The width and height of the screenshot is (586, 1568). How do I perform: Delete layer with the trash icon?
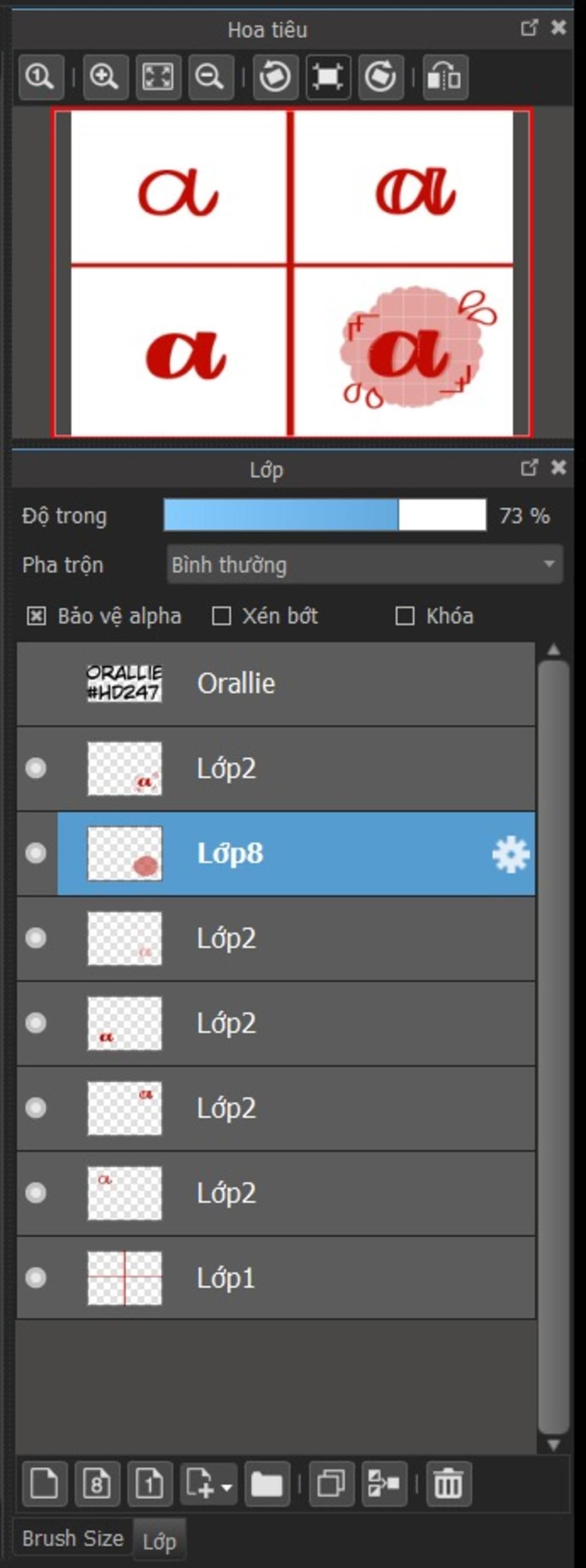(x=449, y=1483)
